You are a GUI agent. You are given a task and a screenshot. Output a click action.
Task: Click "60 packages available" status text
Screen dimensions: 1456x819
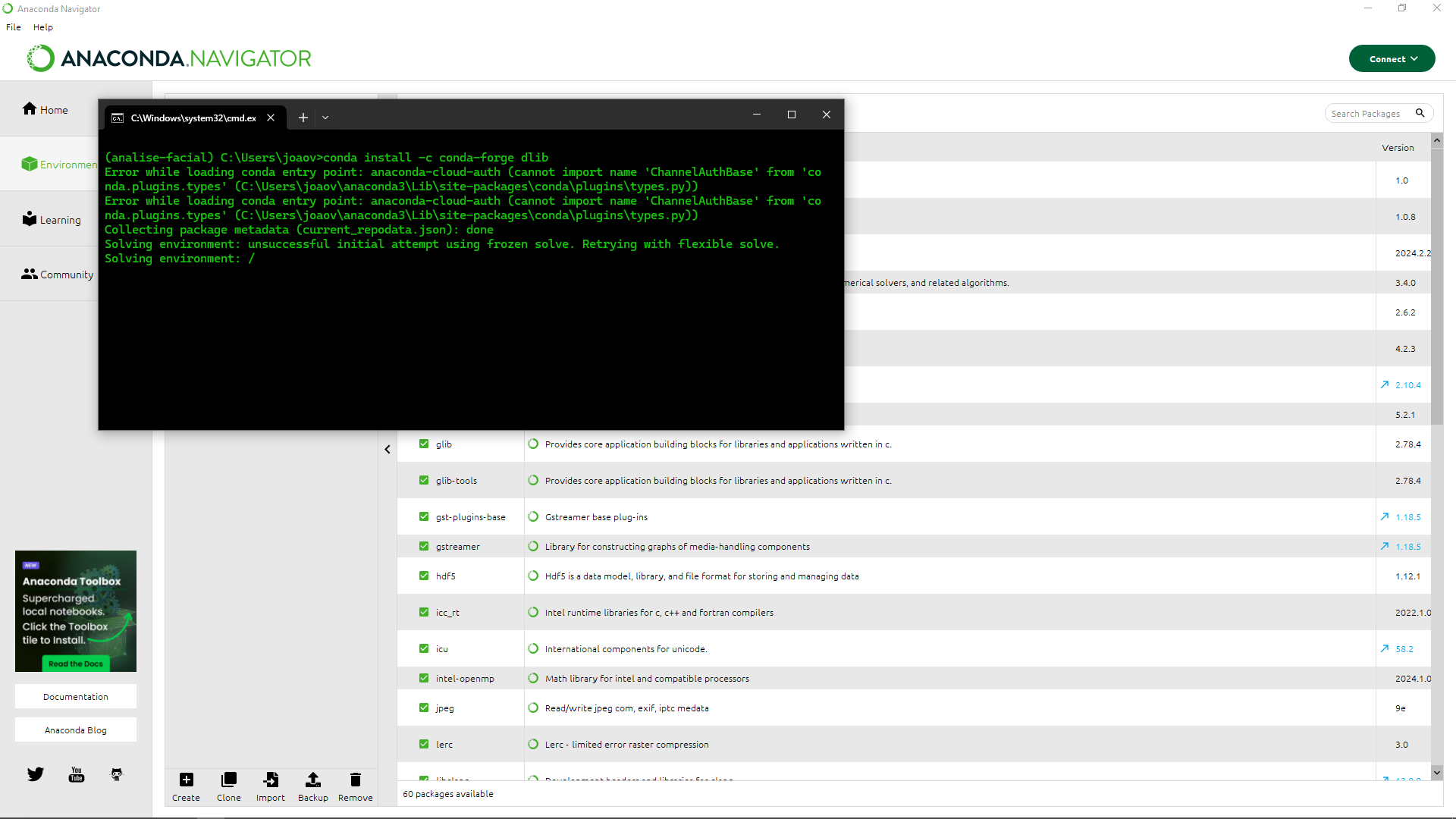click(448, 794)
